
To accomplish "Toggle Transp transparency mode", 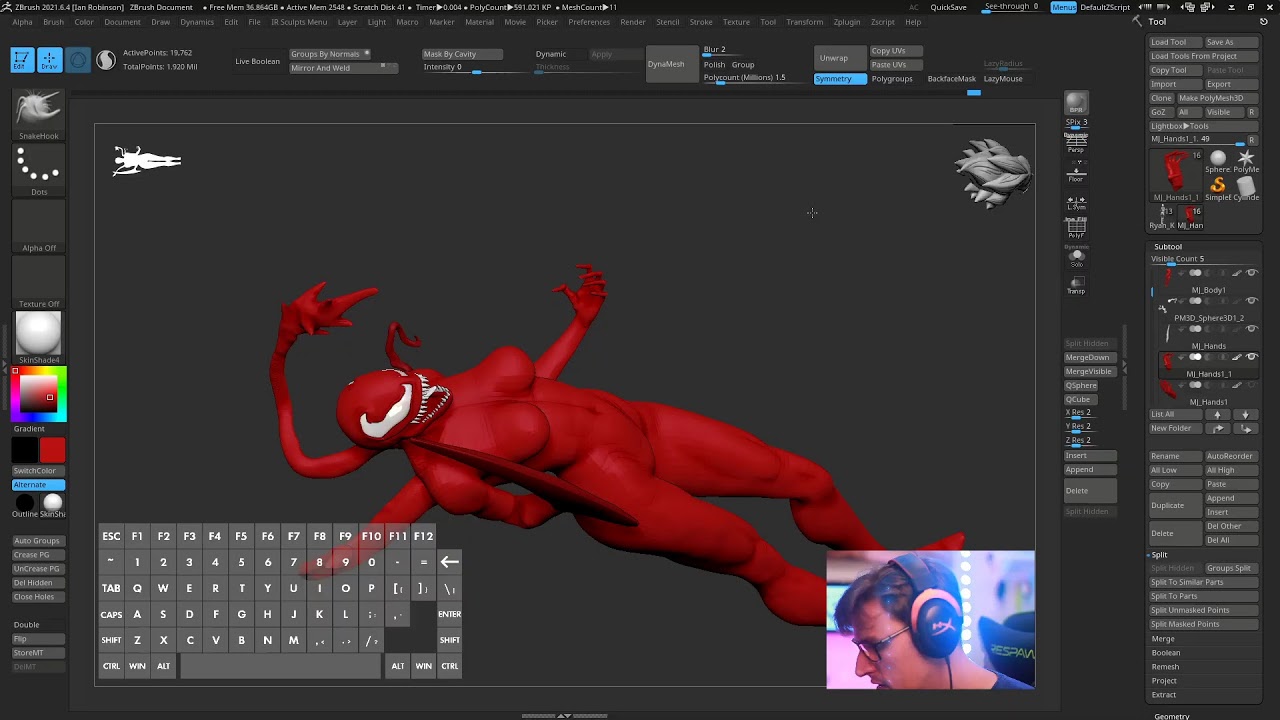I will point(1076,285).
